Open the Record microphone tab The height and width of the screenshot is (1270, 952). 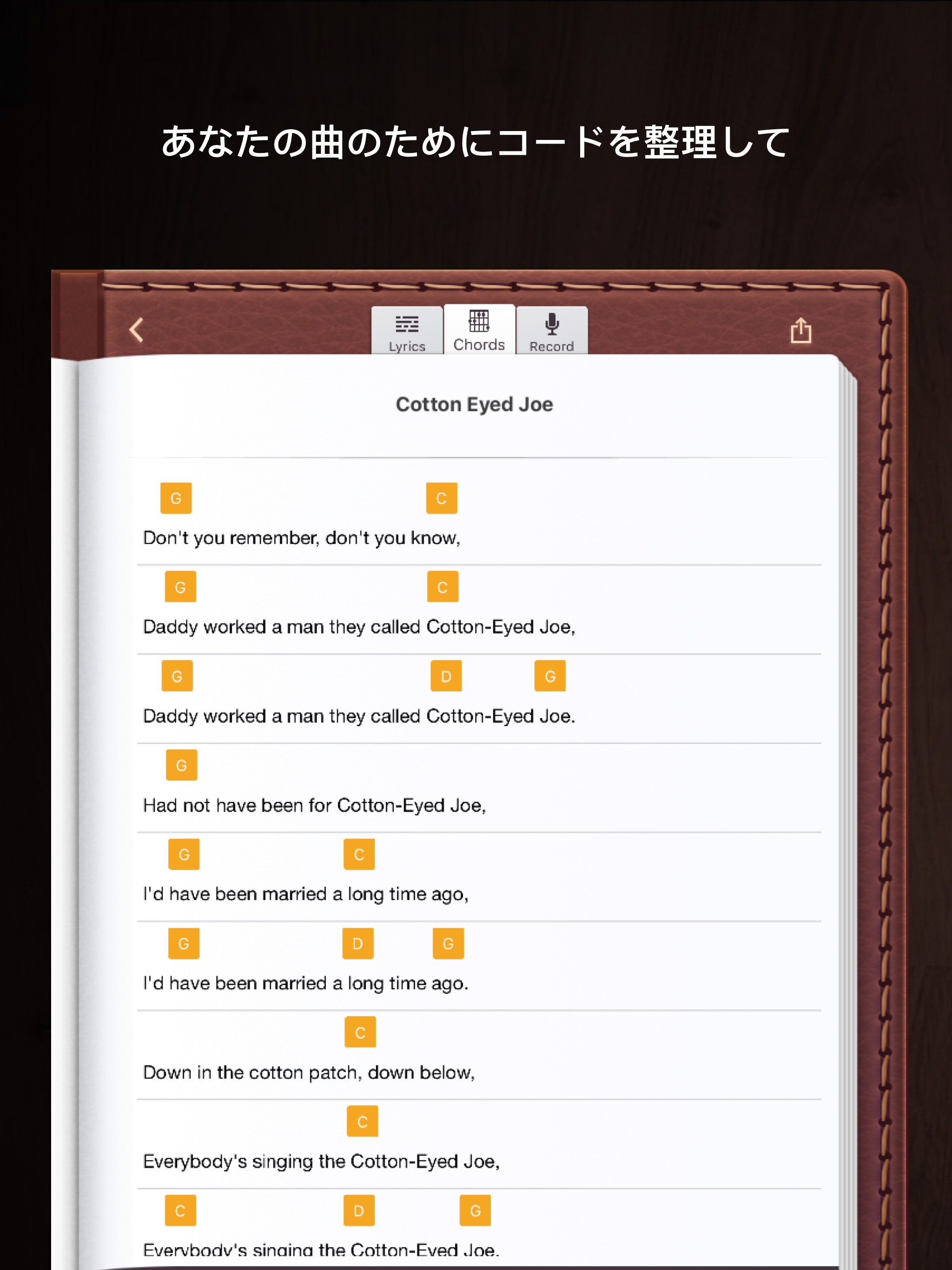(x=551, y=332)
